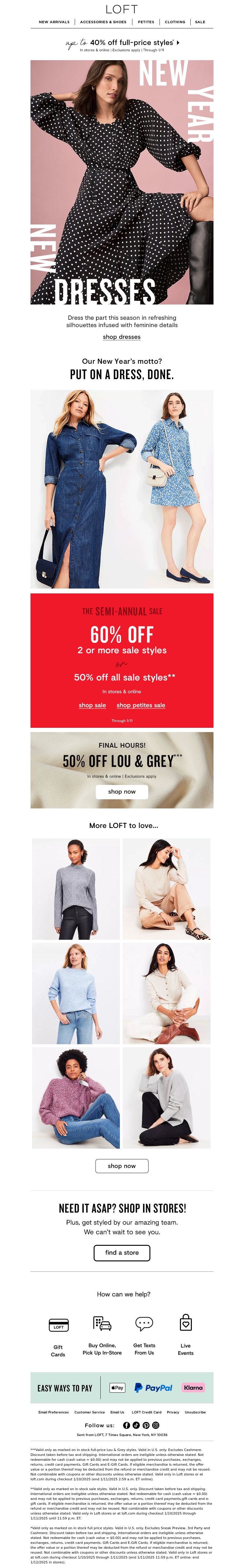Open the Live Events bag icon
Screen dimensions: 244x1568
tap(186, 1322)
